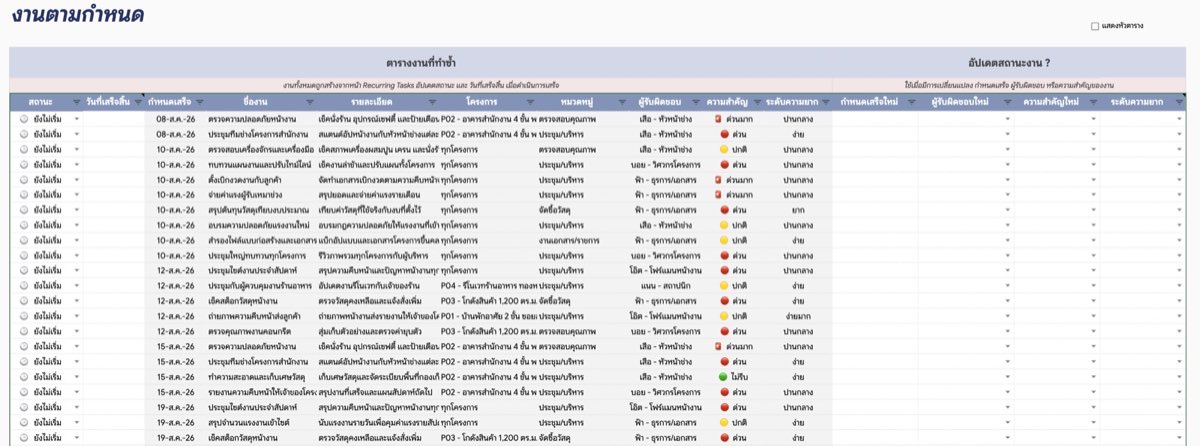The width and height of the screenshot is (1200, 446).
Task: Open status dropdown for สำรวจไฟล์แบบก่อสร้าง row
Action: coord(77,241)
